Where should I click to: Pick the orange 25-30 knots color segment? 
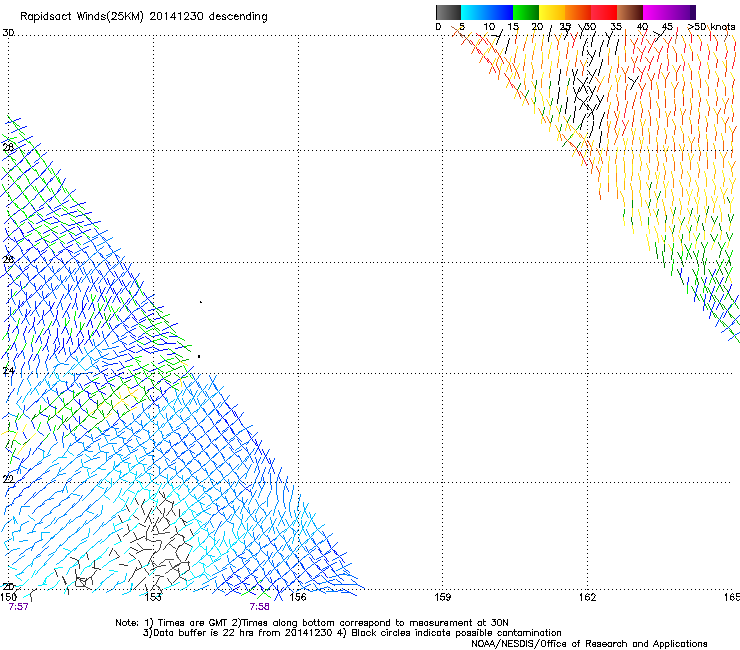[x=578, y=12]
